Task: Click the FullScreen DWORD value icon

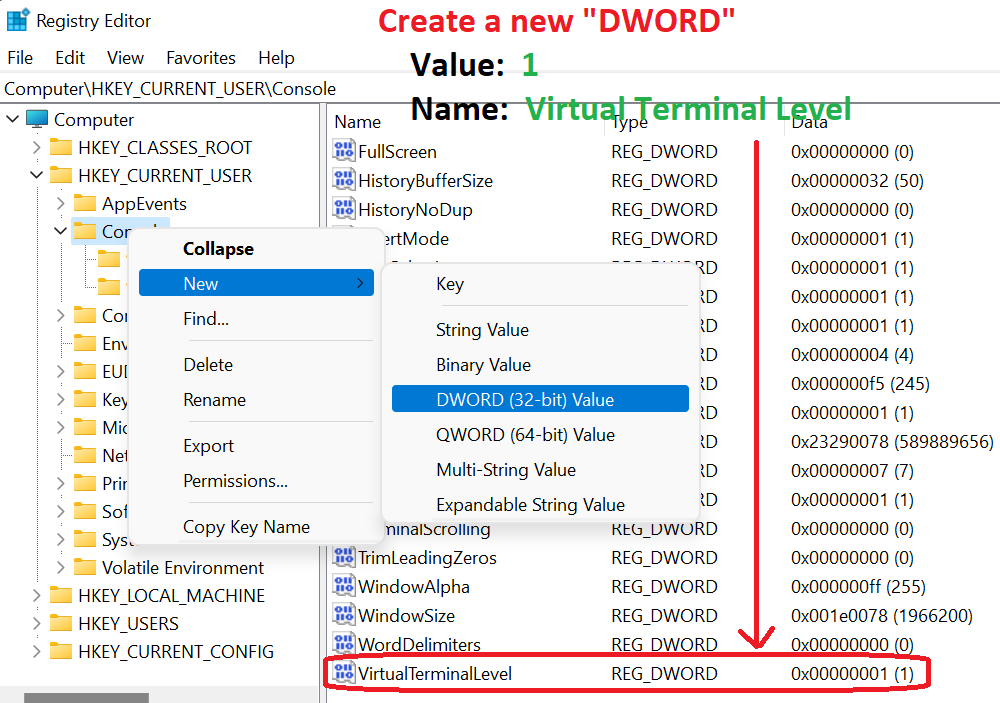Action: 344,151
